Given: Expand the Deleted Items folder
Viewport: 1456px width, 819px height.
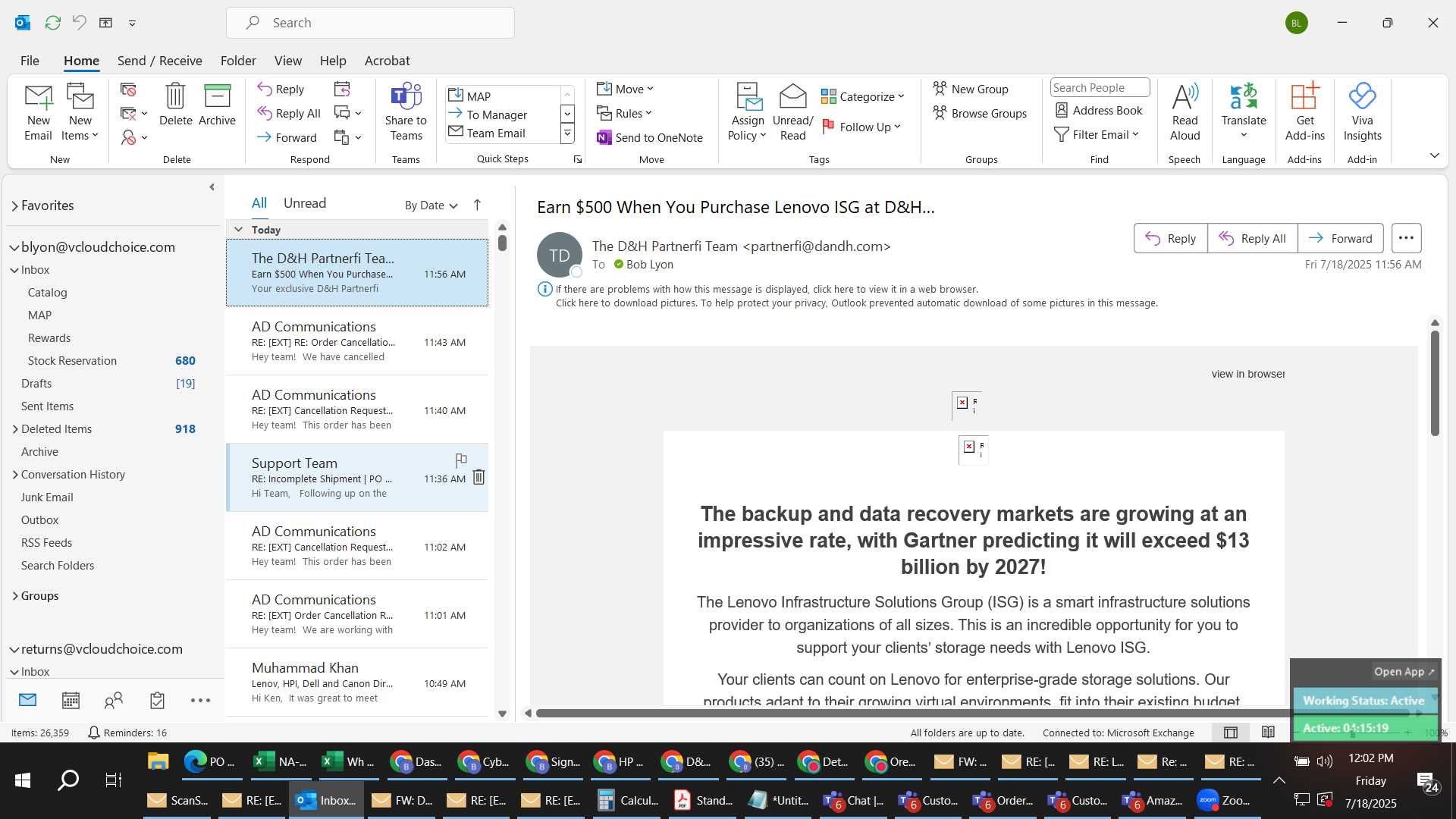Looking at the screenshot, I should [x=15, y=429].
